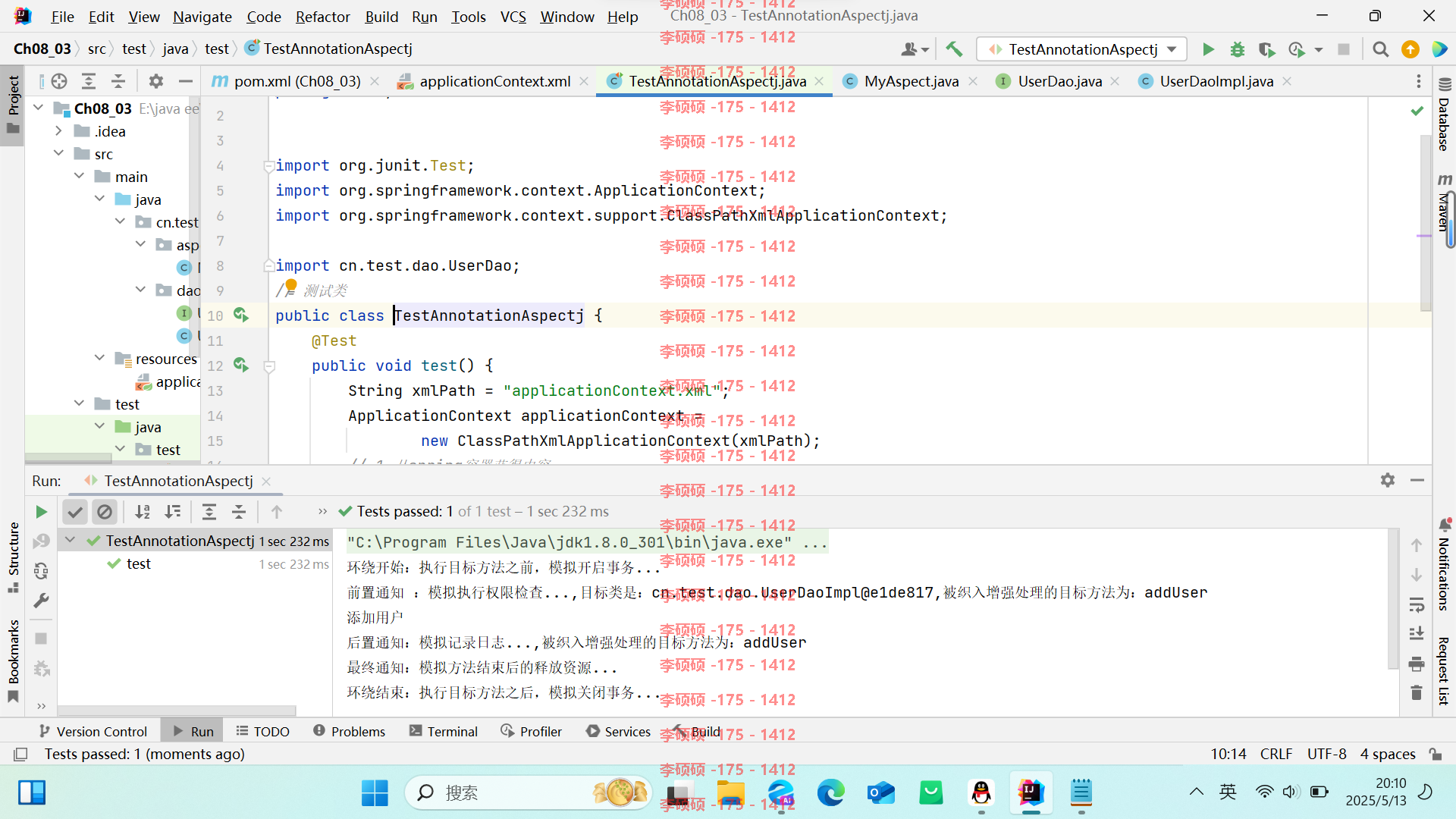The width and height of the screenshot is (1456, 819).
Task: Click the Windows search box
Action: 529,792
